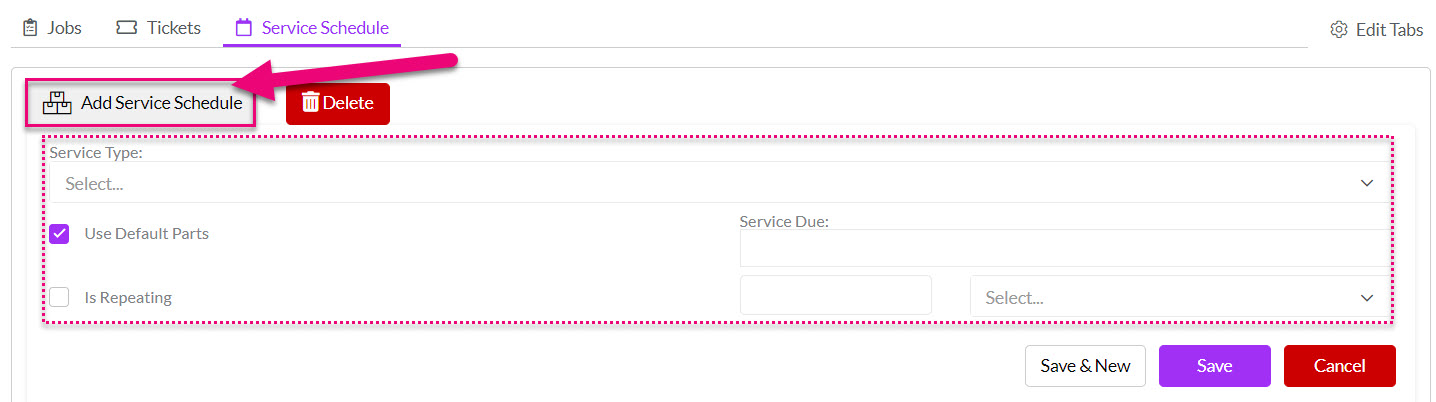Click the red Cancel button
Viewport: 1436px width, 402px height.
pyautogui.click(x=1339, y=366)
